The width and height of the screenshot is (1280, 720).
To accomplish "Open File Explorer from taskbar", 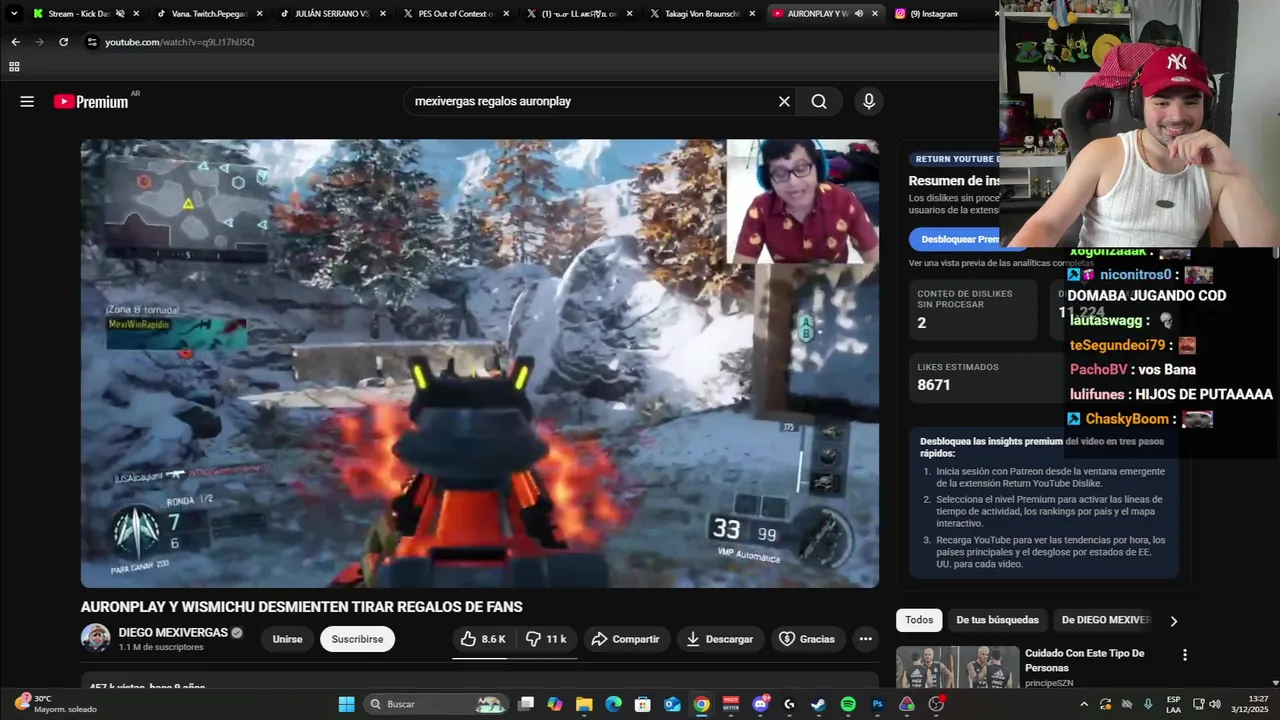I will [x=584, y=704].
